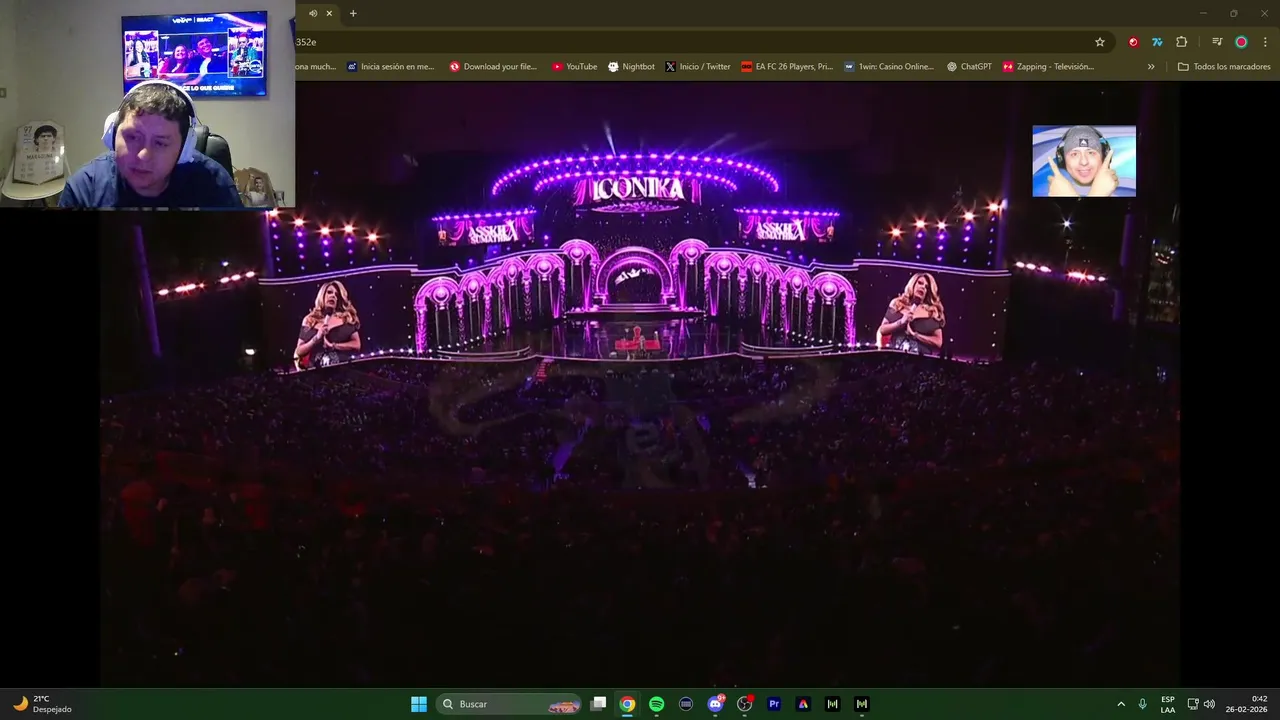
Task: Bookmark this page with the star icon
Action: [x=1100, y=42]
